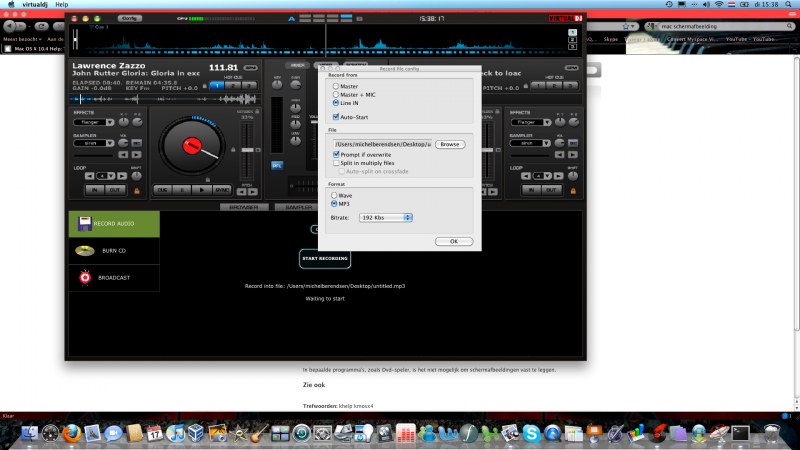The height and width of the screenshot is (450, 800).
Task: Click left deck sampler REC icon
Action: coord(136,143)
